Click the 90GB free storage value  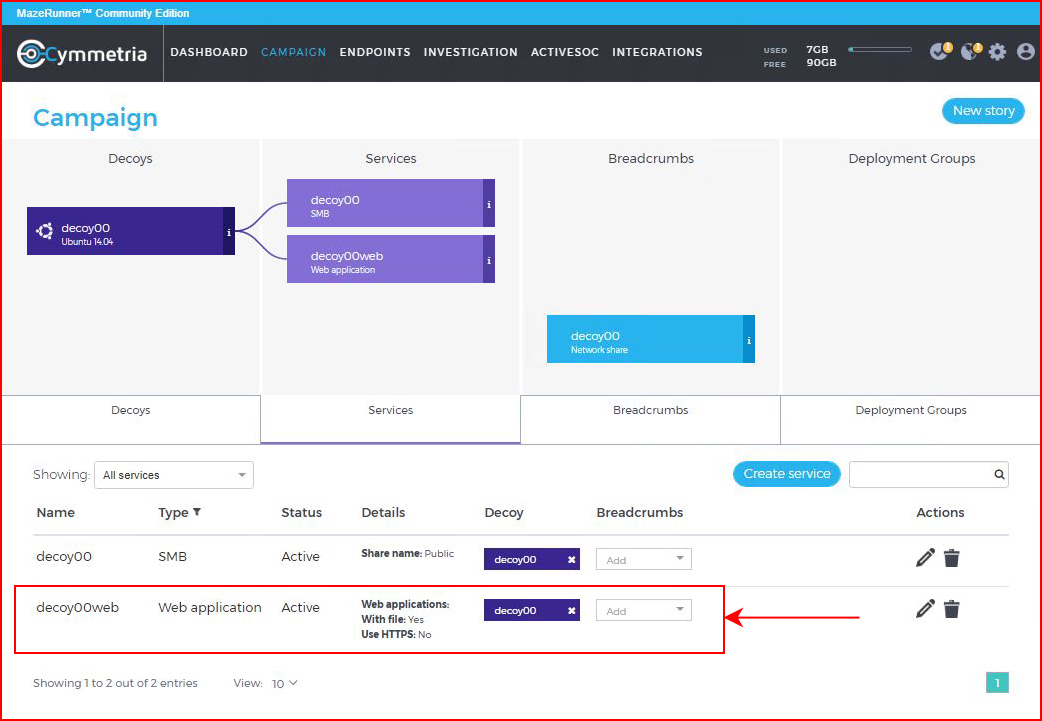click(821, 63)
